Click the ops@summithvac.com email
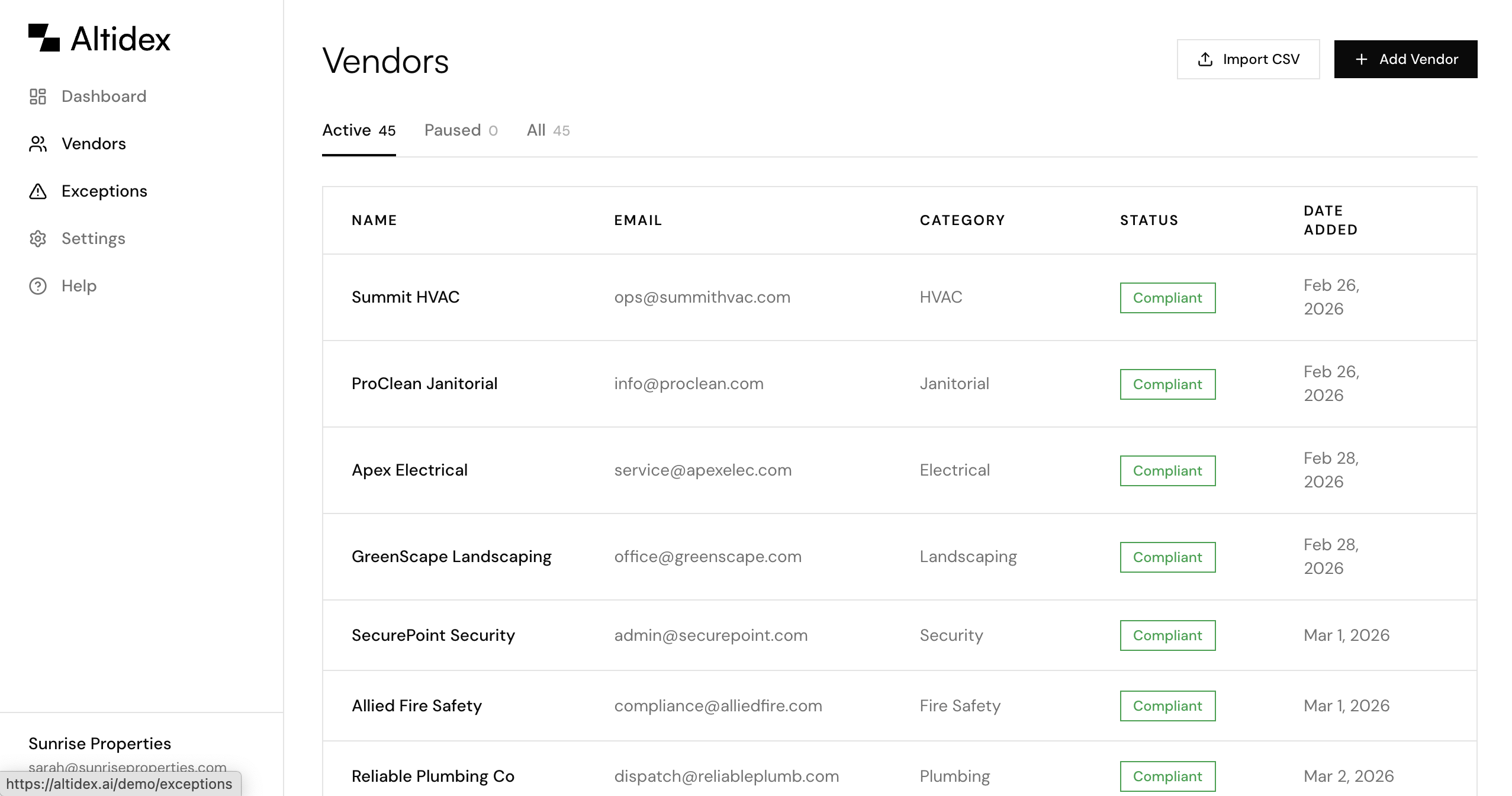Screen dimensions: 1512x796 click(x=702, y=297)
